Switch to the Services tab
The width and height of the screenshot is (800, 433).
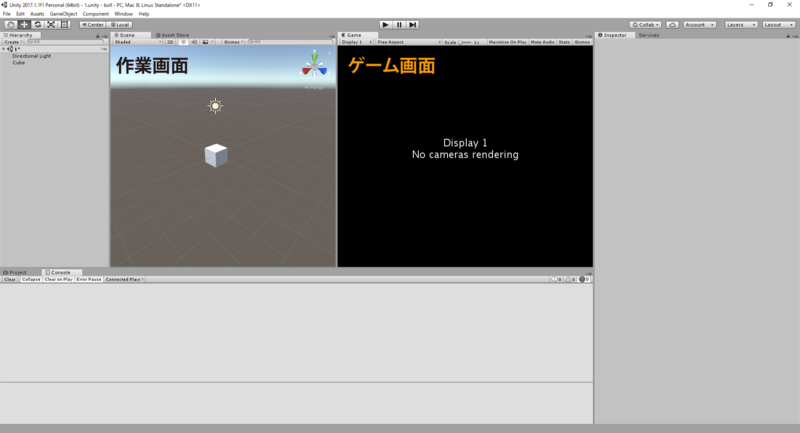pyautogui.click(x=648, y=35)
